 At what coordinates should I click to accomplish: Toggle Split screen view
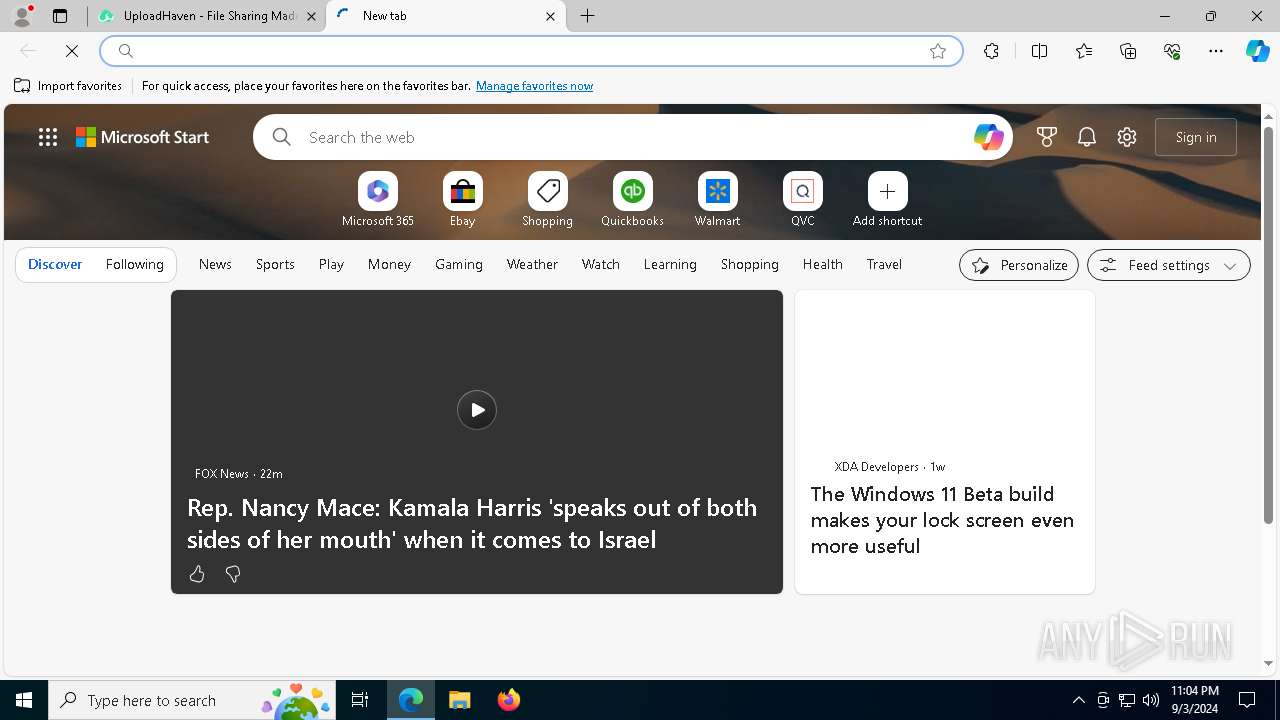click(x=1039, y=51)
